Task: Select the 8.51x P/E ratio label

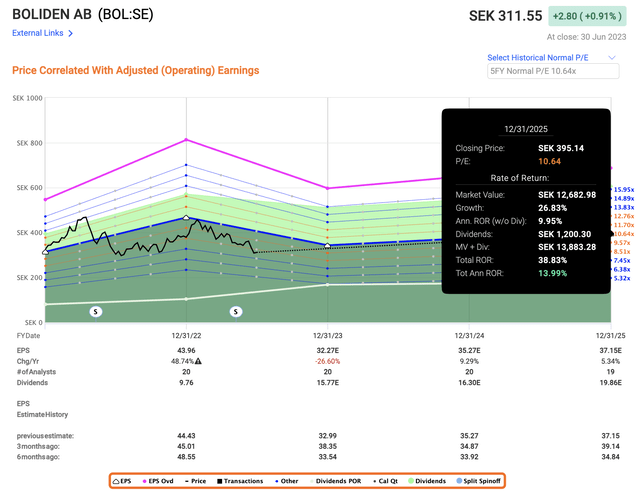Action: [622, 252]
